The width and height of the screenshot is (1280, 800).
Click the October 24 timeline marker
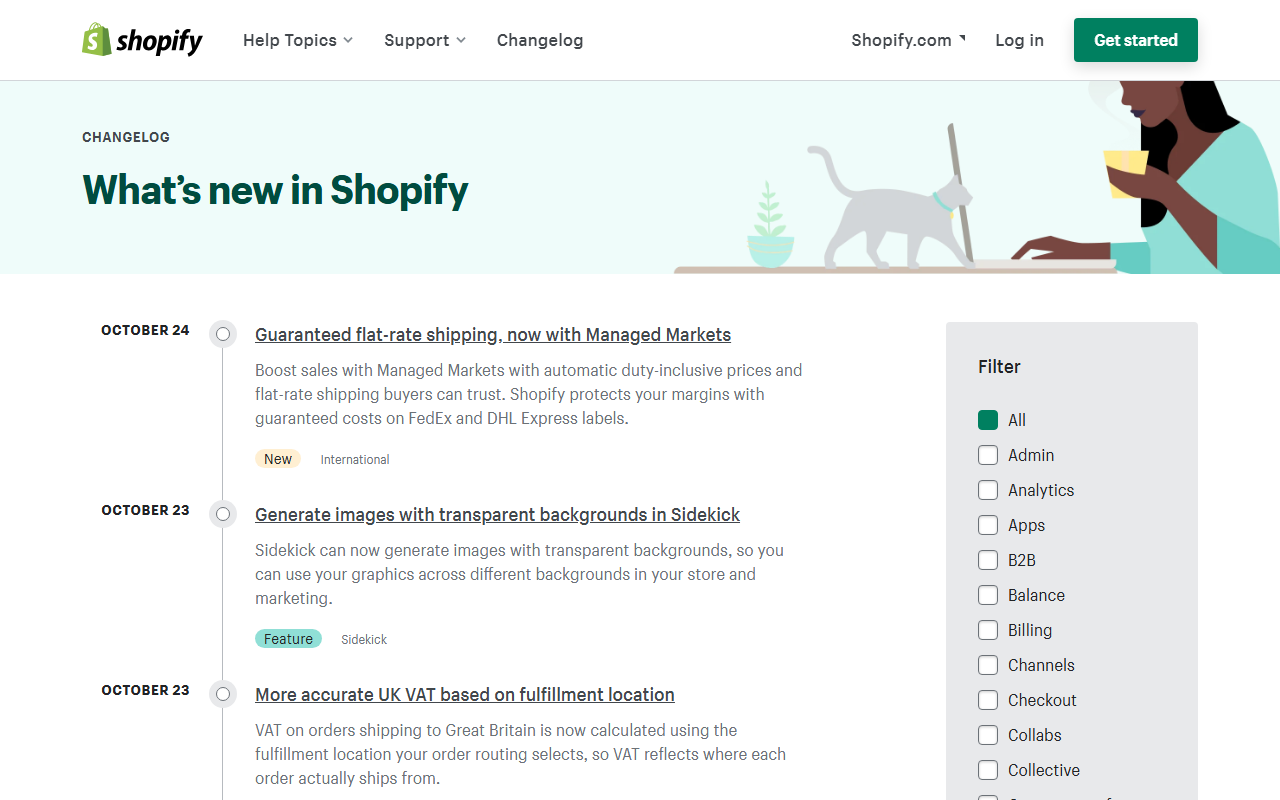click(223, 334)
